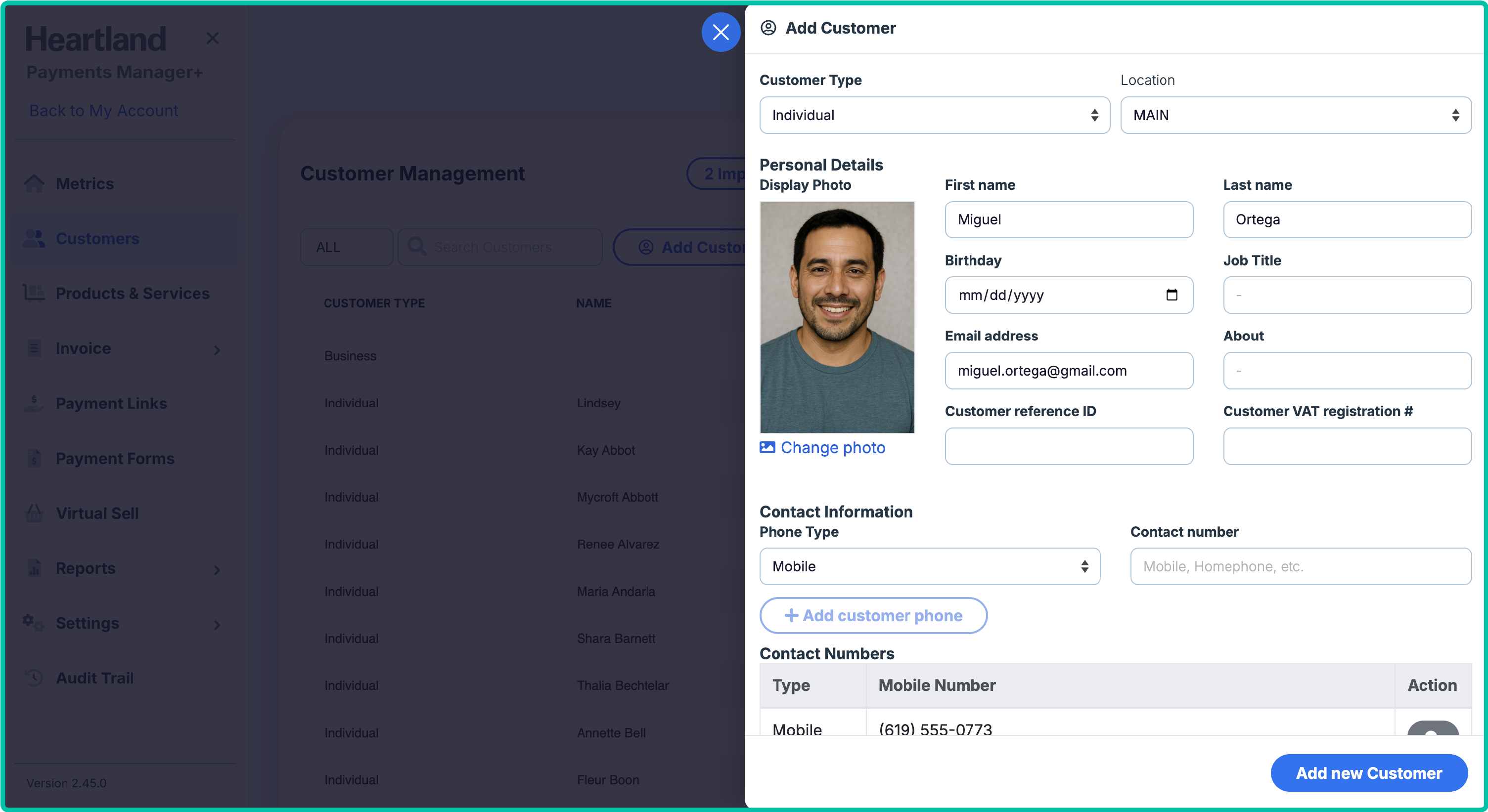Screen dimensions: 1488x812
Task: Open the Customer Type dropdown
Action: 934,116
